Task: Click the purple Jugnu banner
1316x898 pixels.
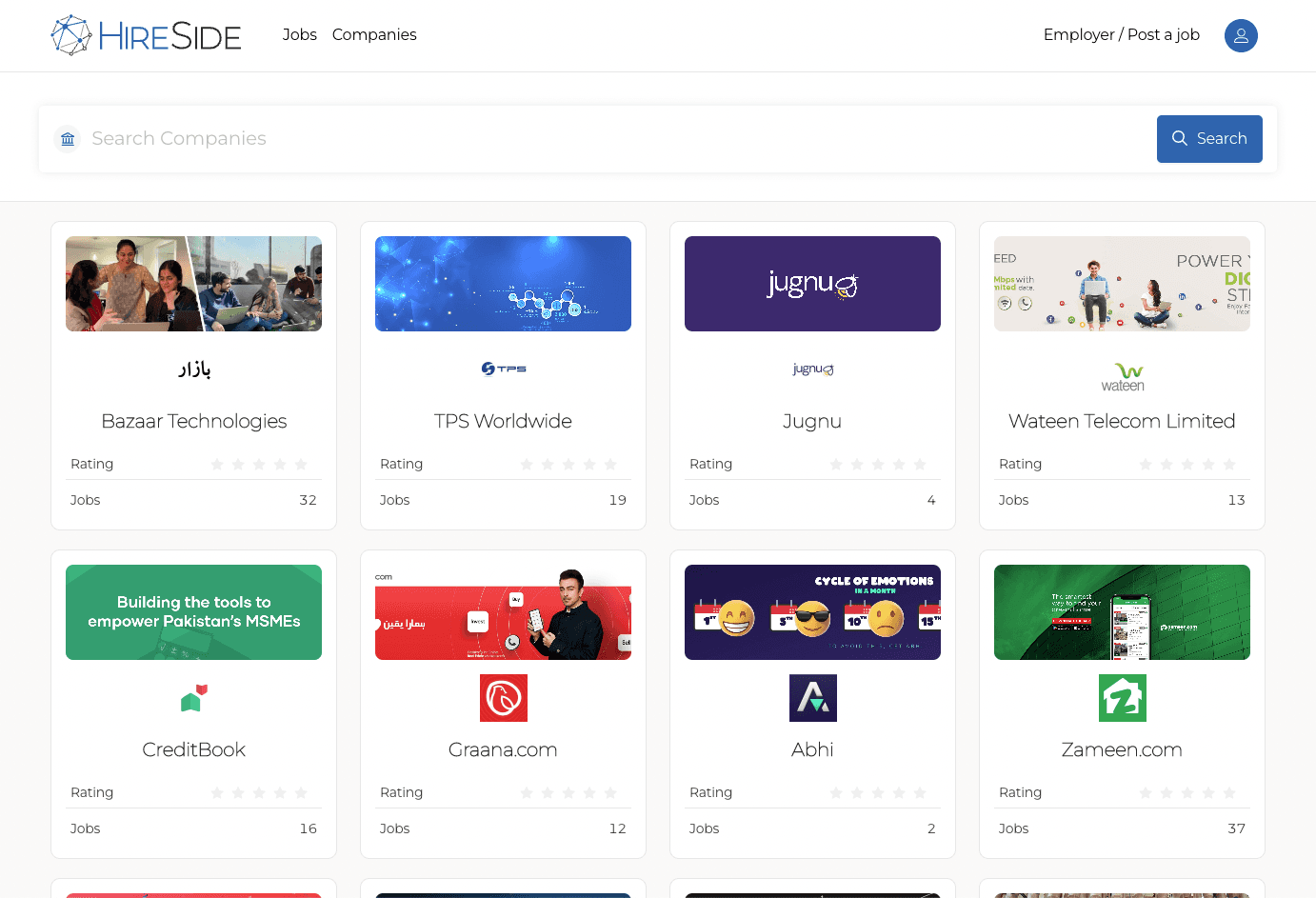Action: [812, 284]
